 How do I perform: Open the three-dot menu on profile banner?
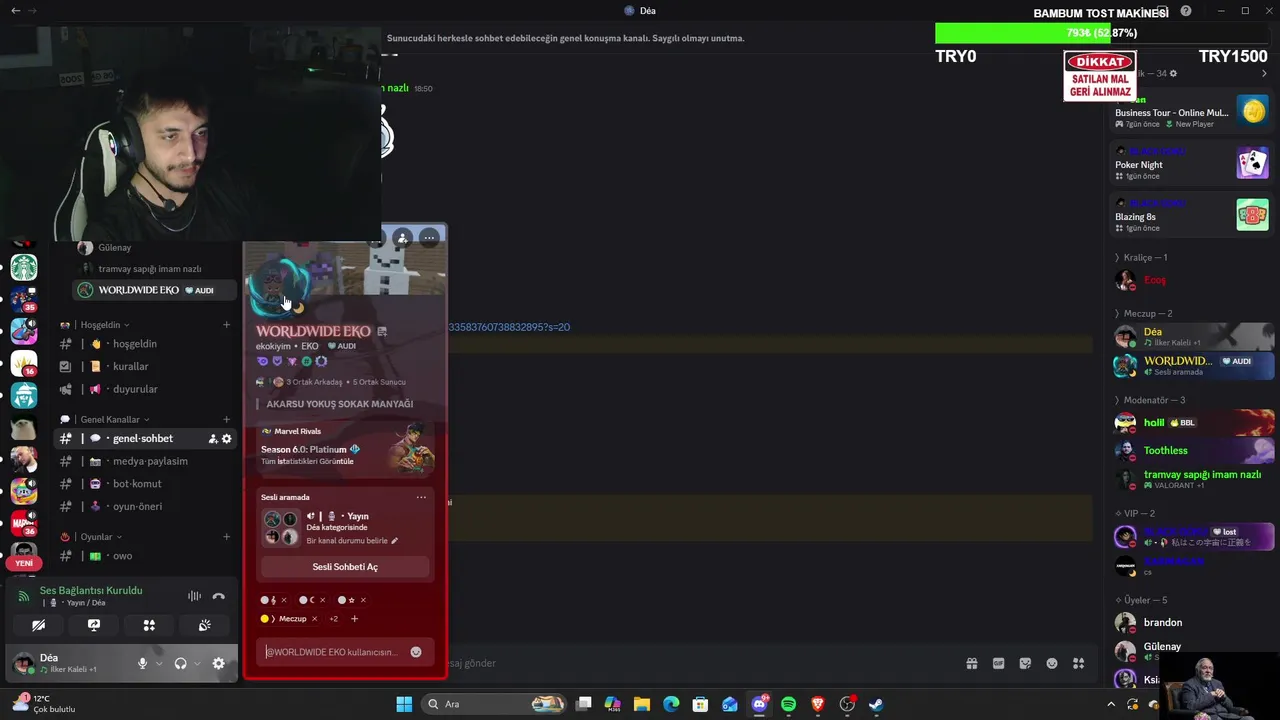pos(429,238)
